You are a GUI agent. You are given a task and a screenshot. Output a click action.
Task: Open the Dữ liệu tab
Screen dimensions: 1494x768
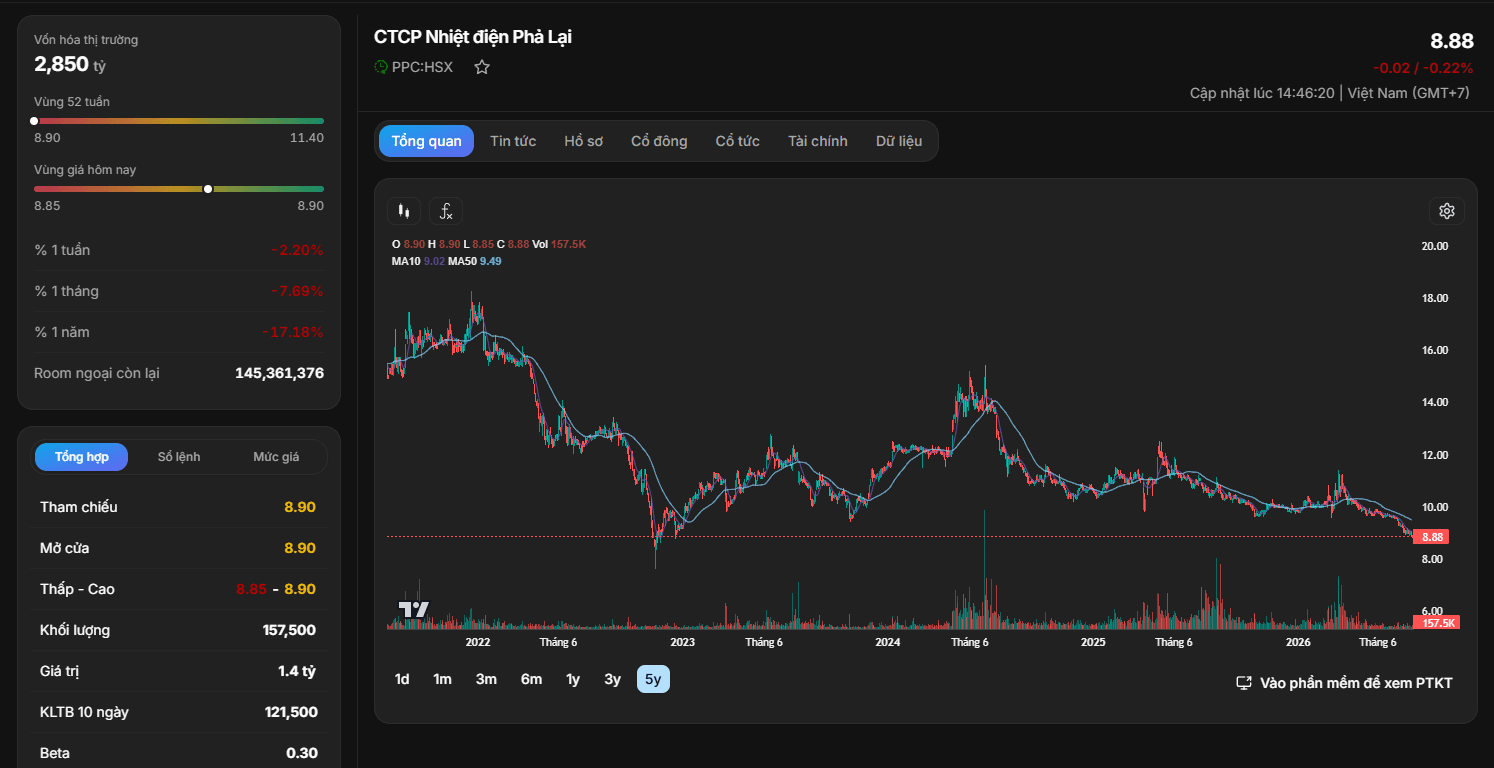[899, 141]
